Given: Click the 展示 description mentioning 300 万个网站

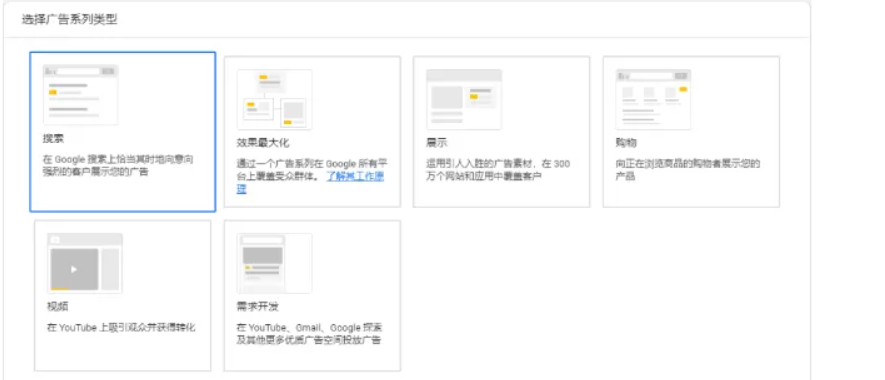Looking at the screenshot, I should 498,170.
